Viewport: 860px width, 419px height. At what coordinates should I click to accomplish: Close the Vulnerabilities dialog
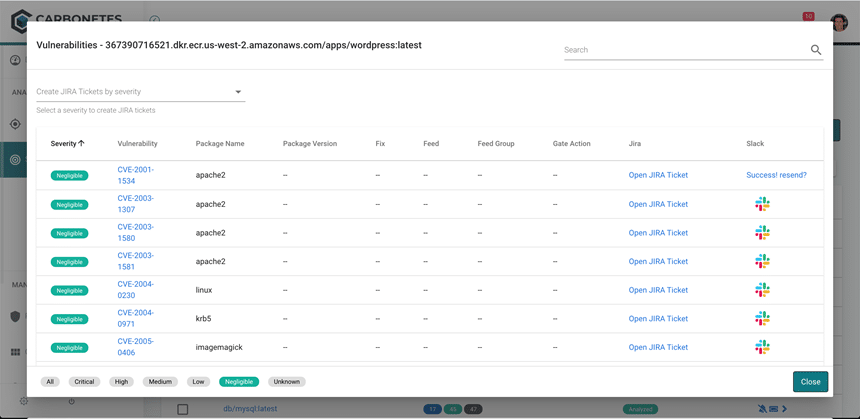click(810, 382)
